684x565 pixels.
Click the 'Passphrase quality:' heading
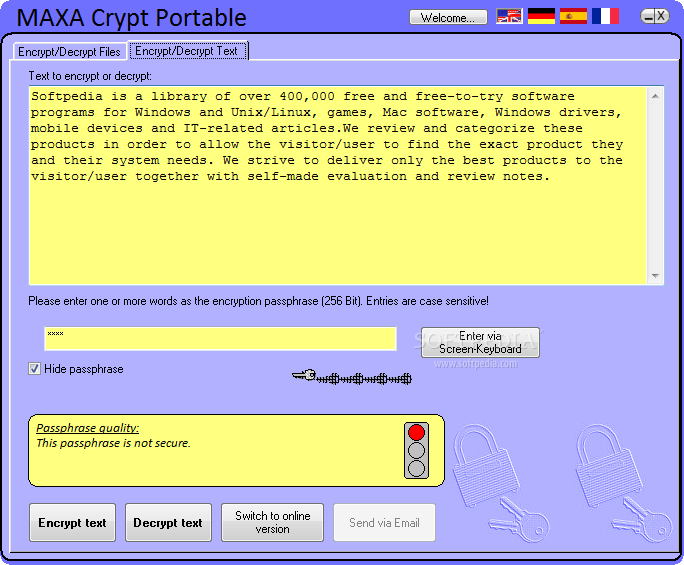[x=88, y=428]
